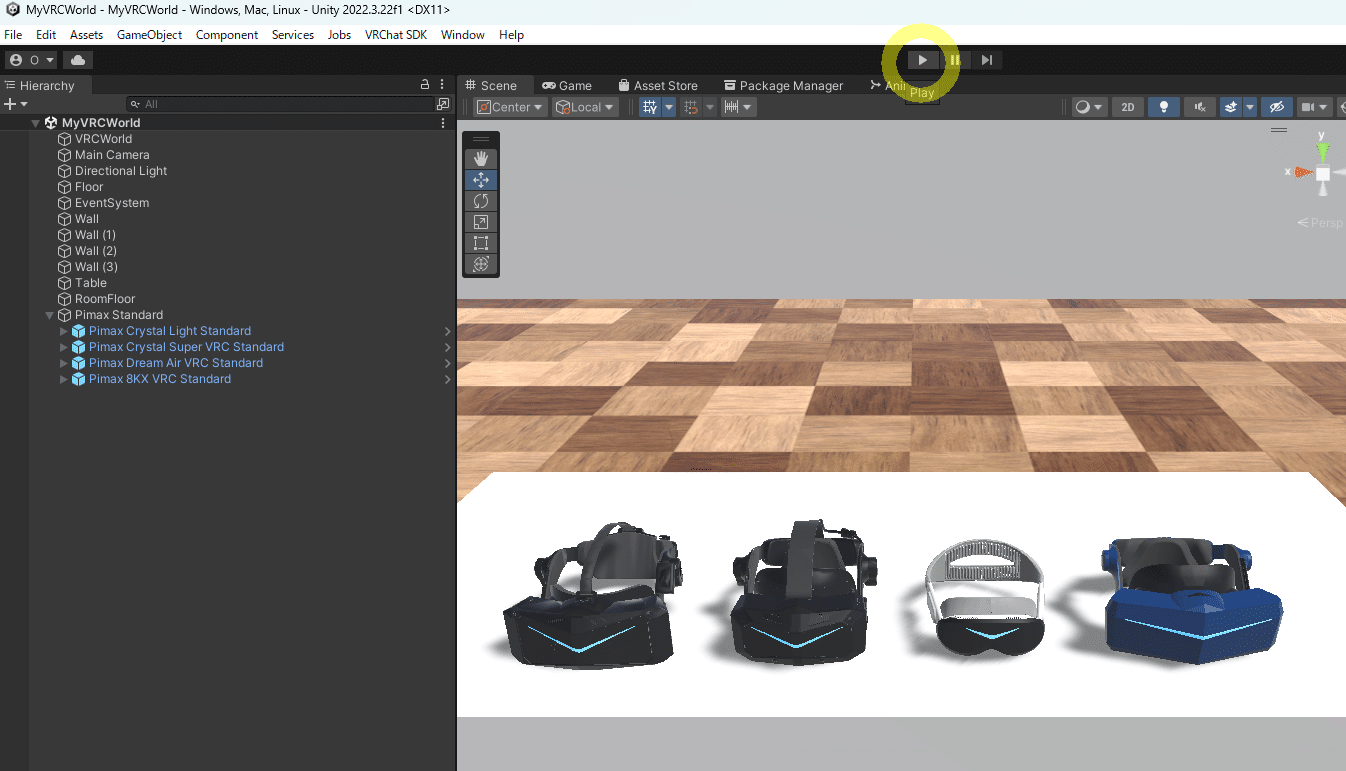The height and width of the screenshot is (771, 1346).
Task: Click the Y axis cone of the gizmo
Action: (1322, 151)
